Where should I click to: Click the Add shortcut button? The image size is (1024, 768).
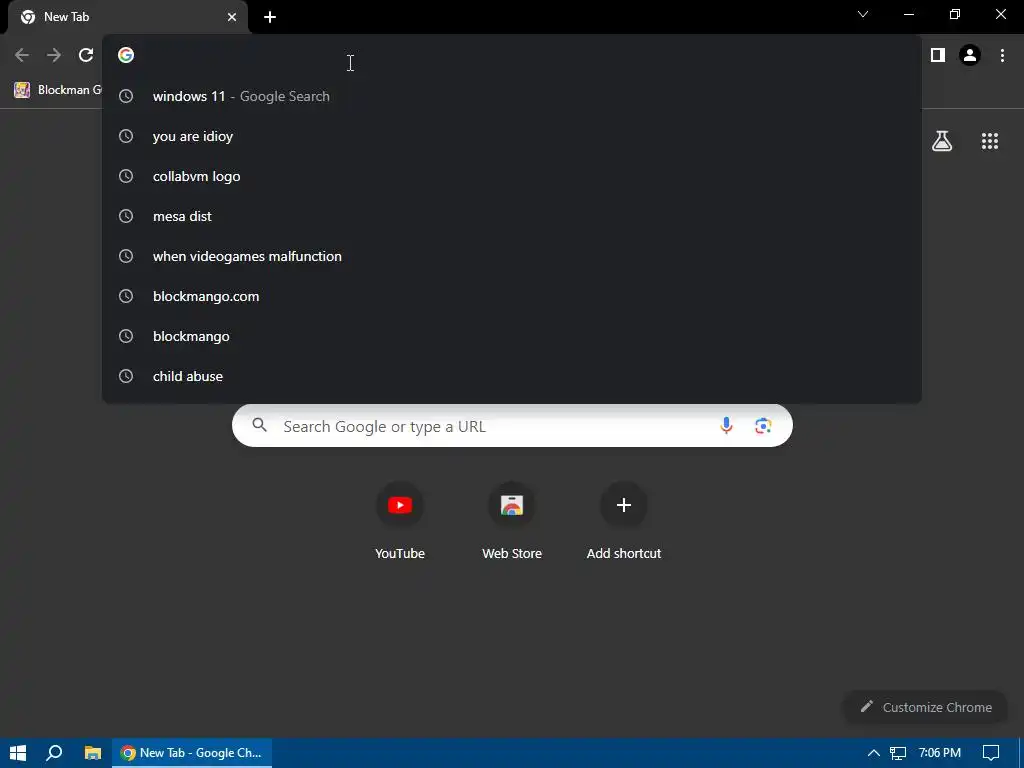[x=624, y=522]
